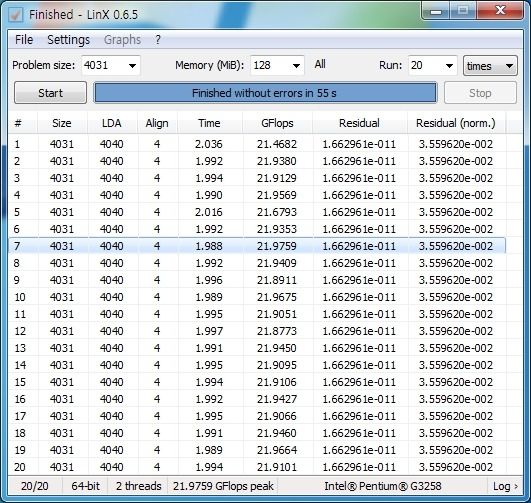Expand the Run count dropdown
The height and width of the screenshot is (503, 531).
coord(449,66)
